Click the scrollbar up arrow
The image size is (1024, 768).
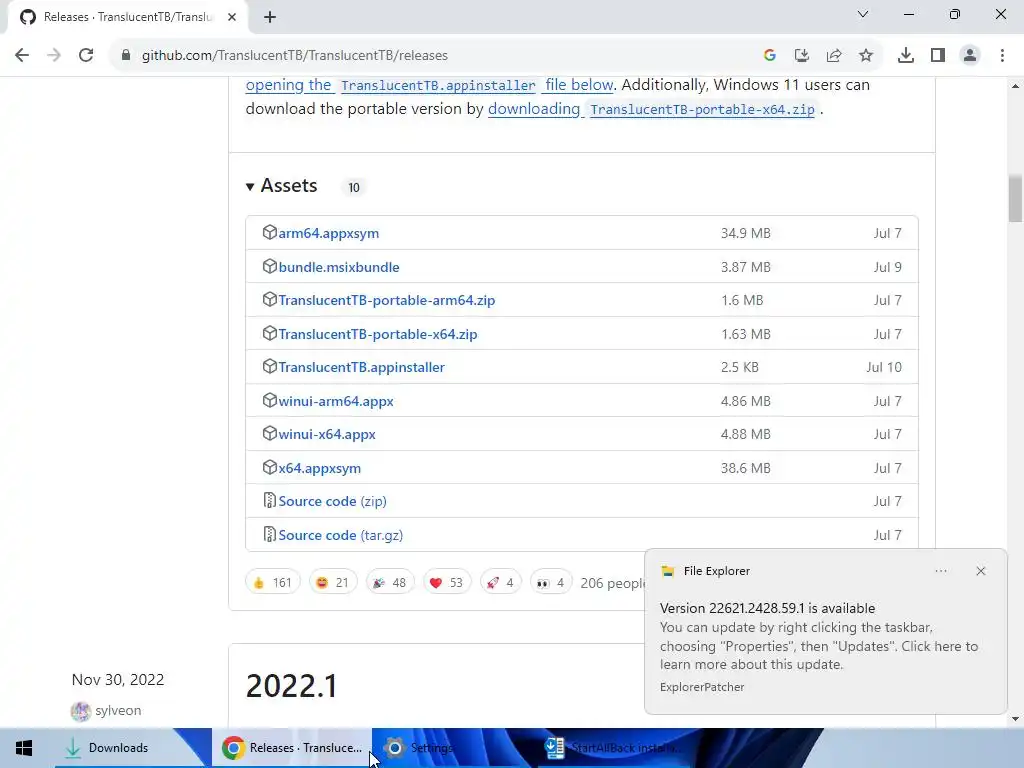coord(1015,86)
